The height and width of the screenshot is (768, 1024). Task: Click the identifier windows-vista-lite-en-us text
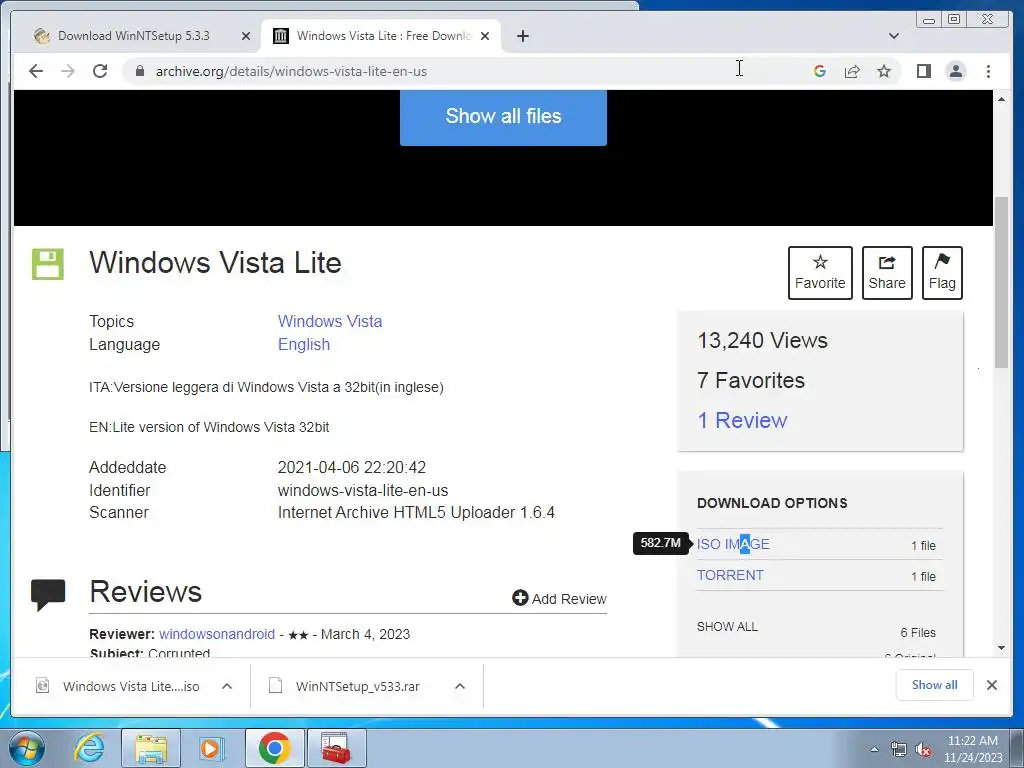click(x=362, y=490)
